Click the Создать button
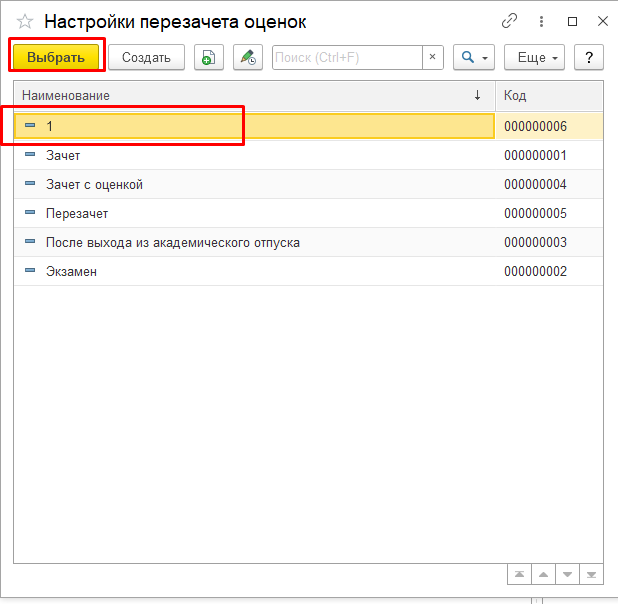The image size is (618, 604). pos(146,57)
